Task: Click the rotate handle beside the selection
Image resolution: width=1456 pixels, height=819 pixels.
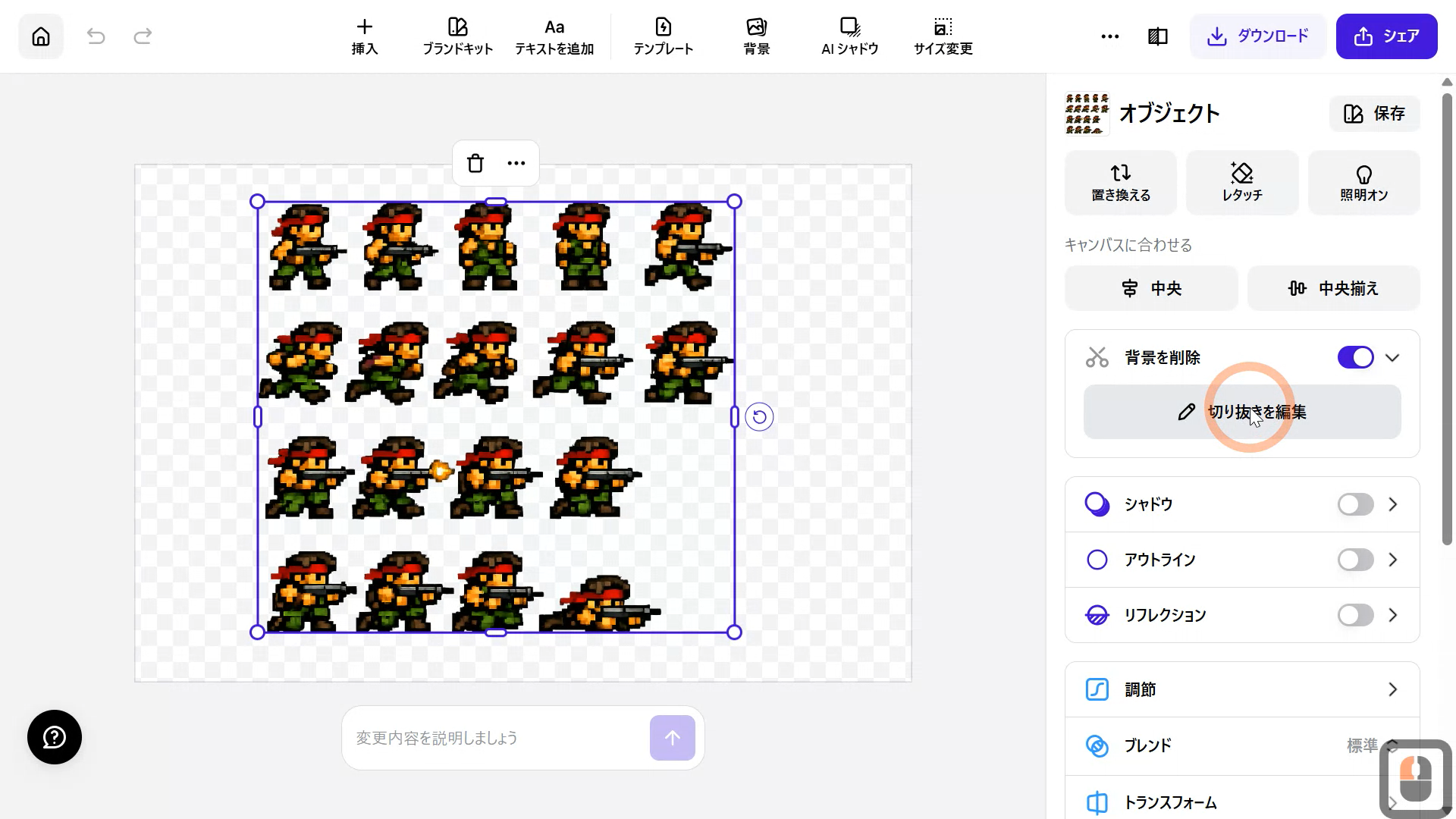Action: pos(759,416)
